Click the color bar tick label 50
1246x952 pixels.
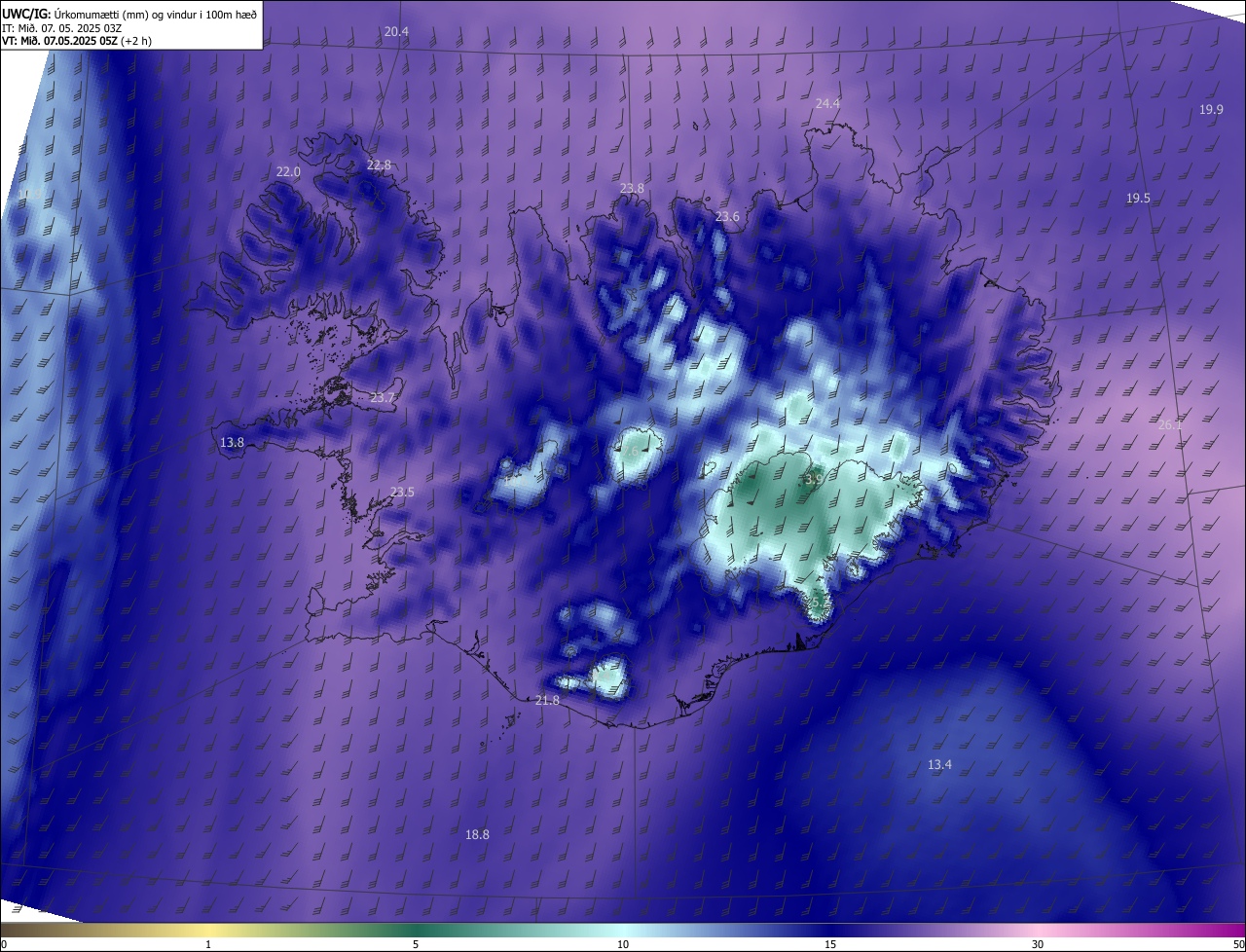pos(1237,944)
